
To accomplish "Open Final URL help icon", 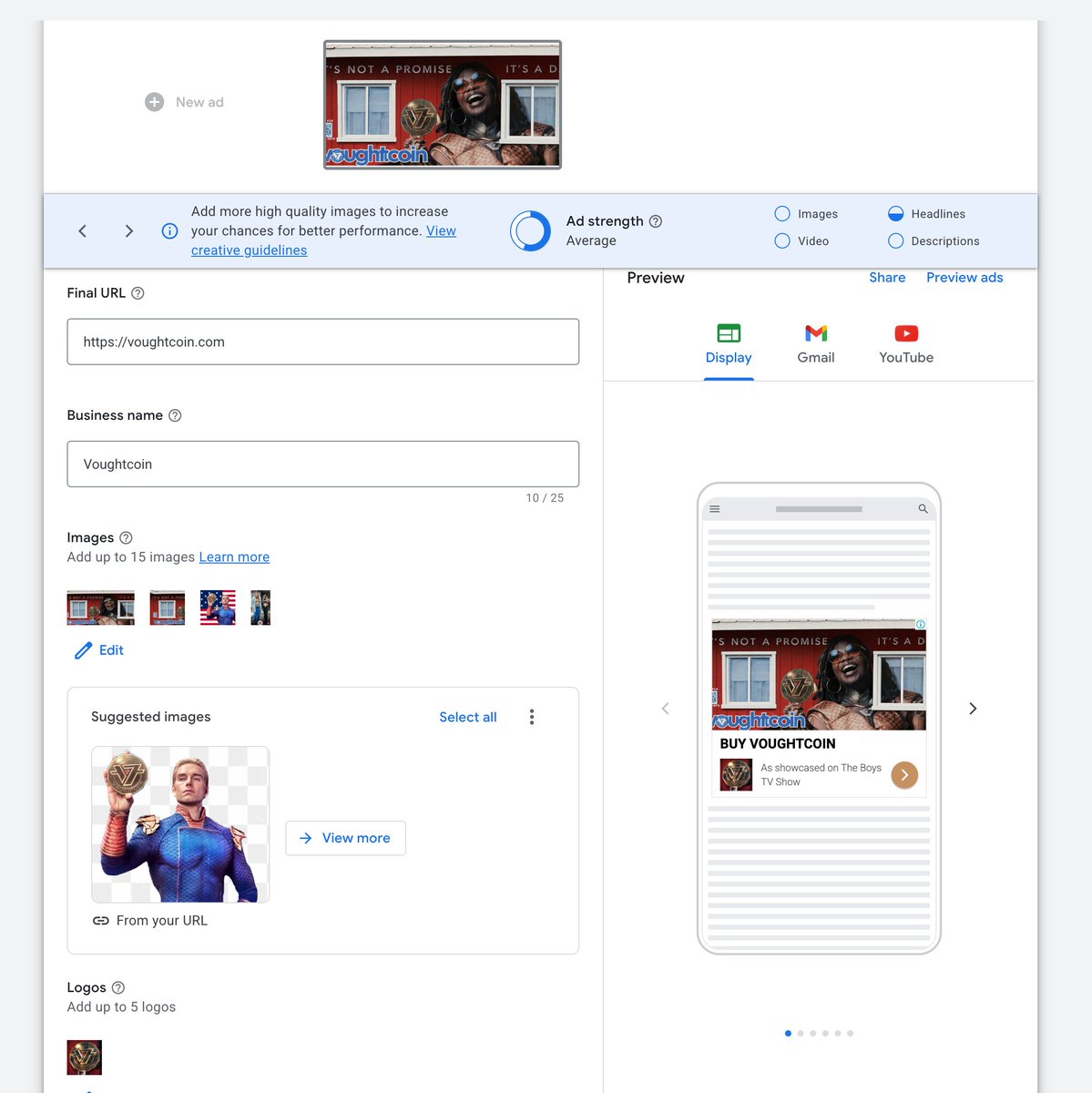I will click(x=138, y=293).
